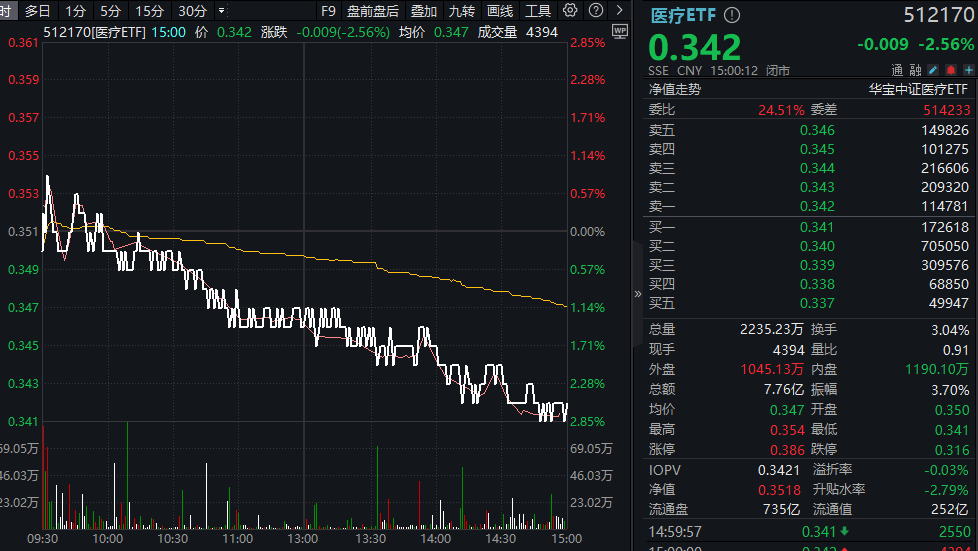Click 买五 price 0.337
978x551 pixels.
point(817,303)
